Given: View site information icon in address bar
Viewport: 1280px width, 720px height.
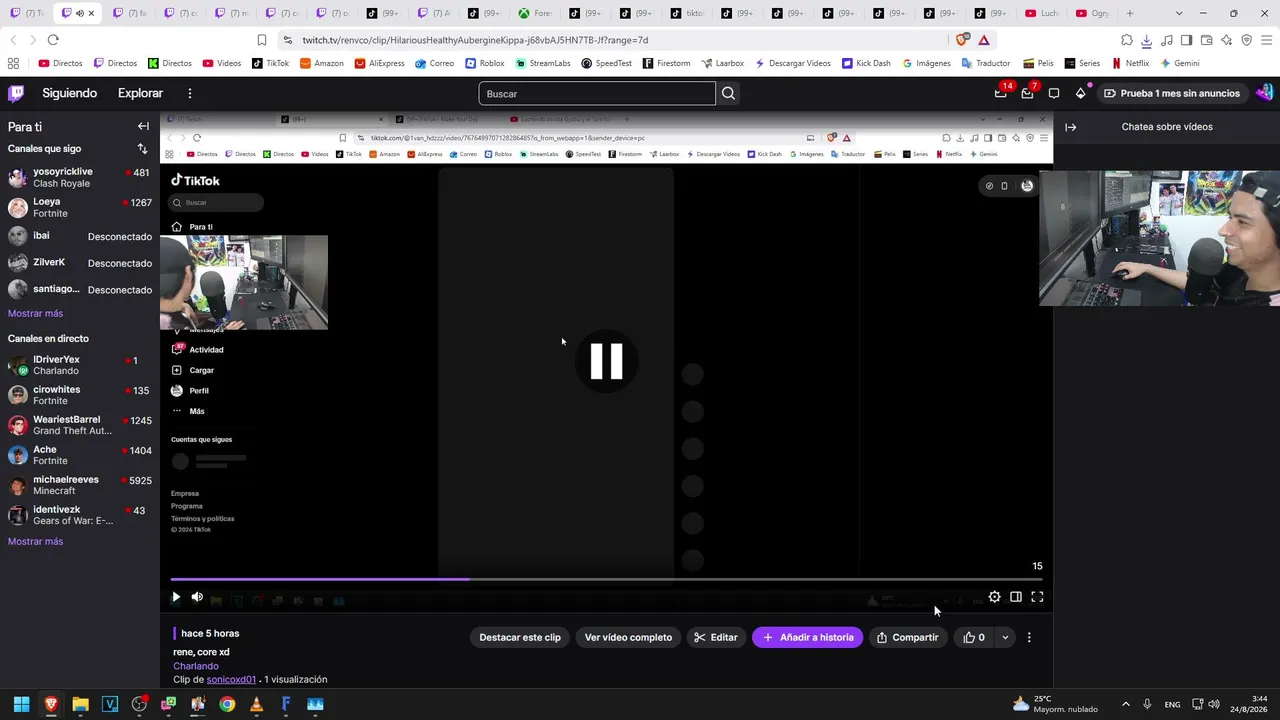Looking at the screenshot, I should pos(288,40).
